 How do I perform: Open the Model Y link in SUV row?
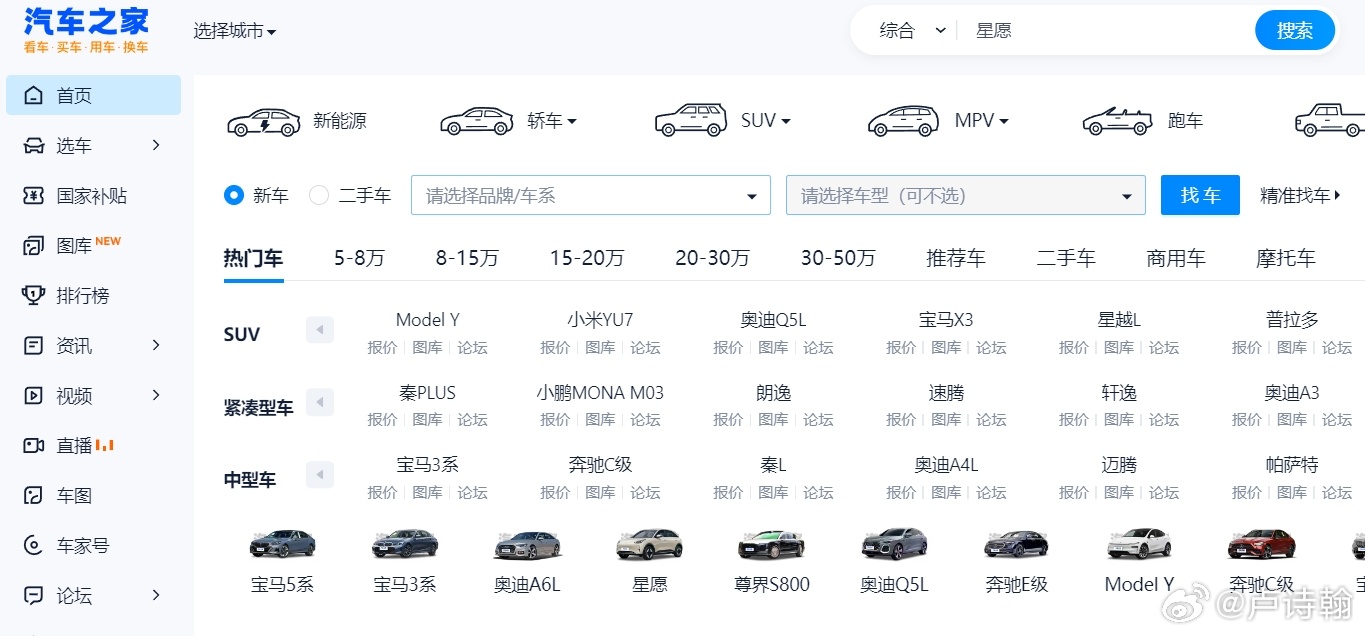pyautogui.click(x=428, y=320)
